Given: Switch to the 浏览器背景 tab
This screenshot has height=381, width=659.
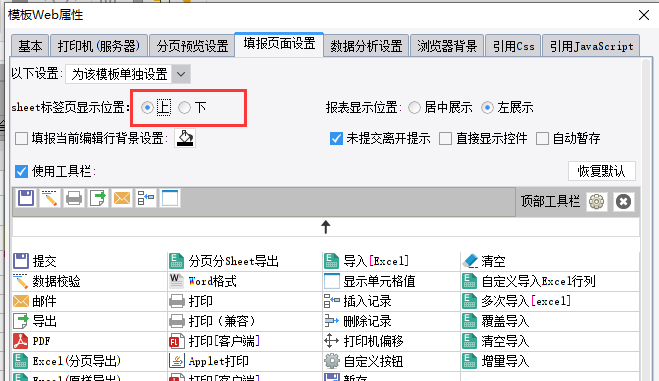Looking at the screenshot, I should pos(447,46).
